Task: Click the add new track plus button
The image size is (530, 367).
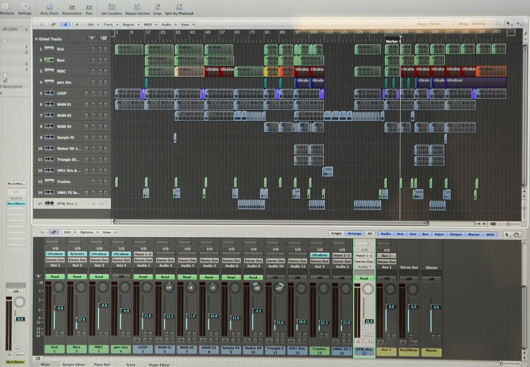Action: (92, 39)
